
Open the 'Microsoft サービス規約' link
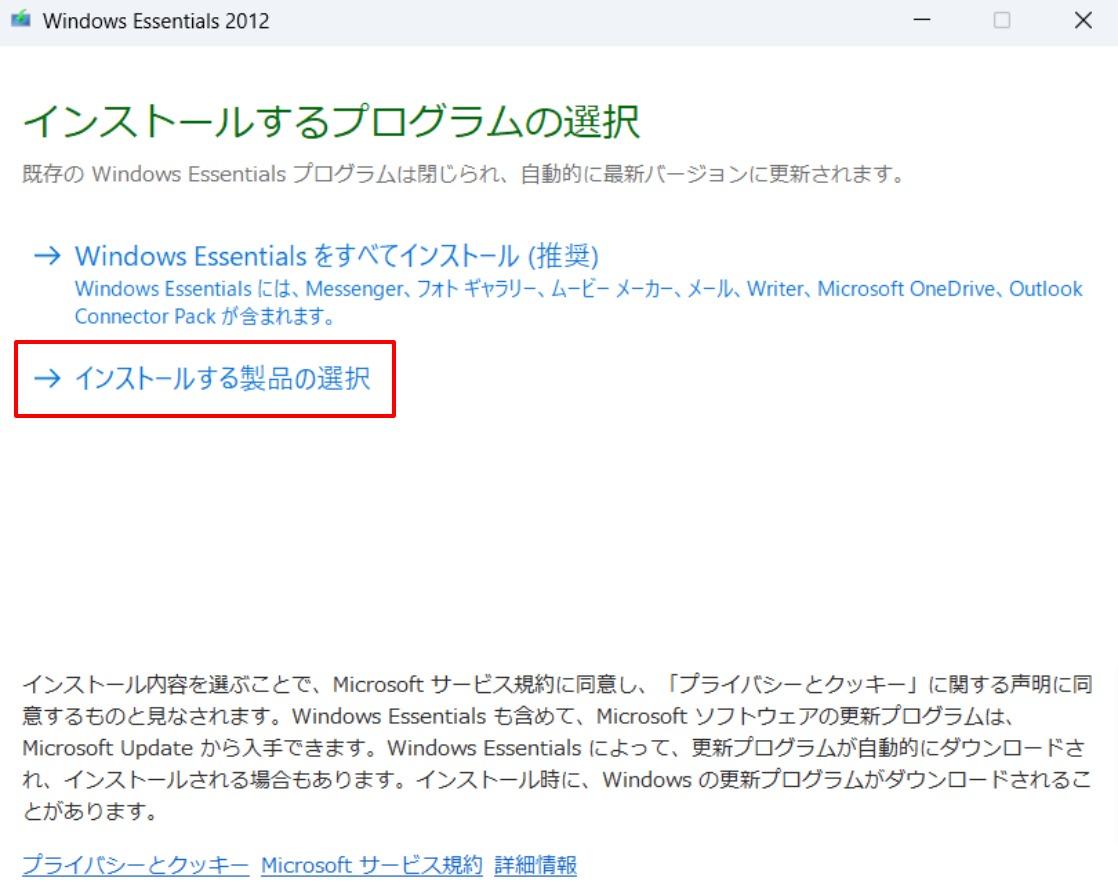[x=371, y=865]
